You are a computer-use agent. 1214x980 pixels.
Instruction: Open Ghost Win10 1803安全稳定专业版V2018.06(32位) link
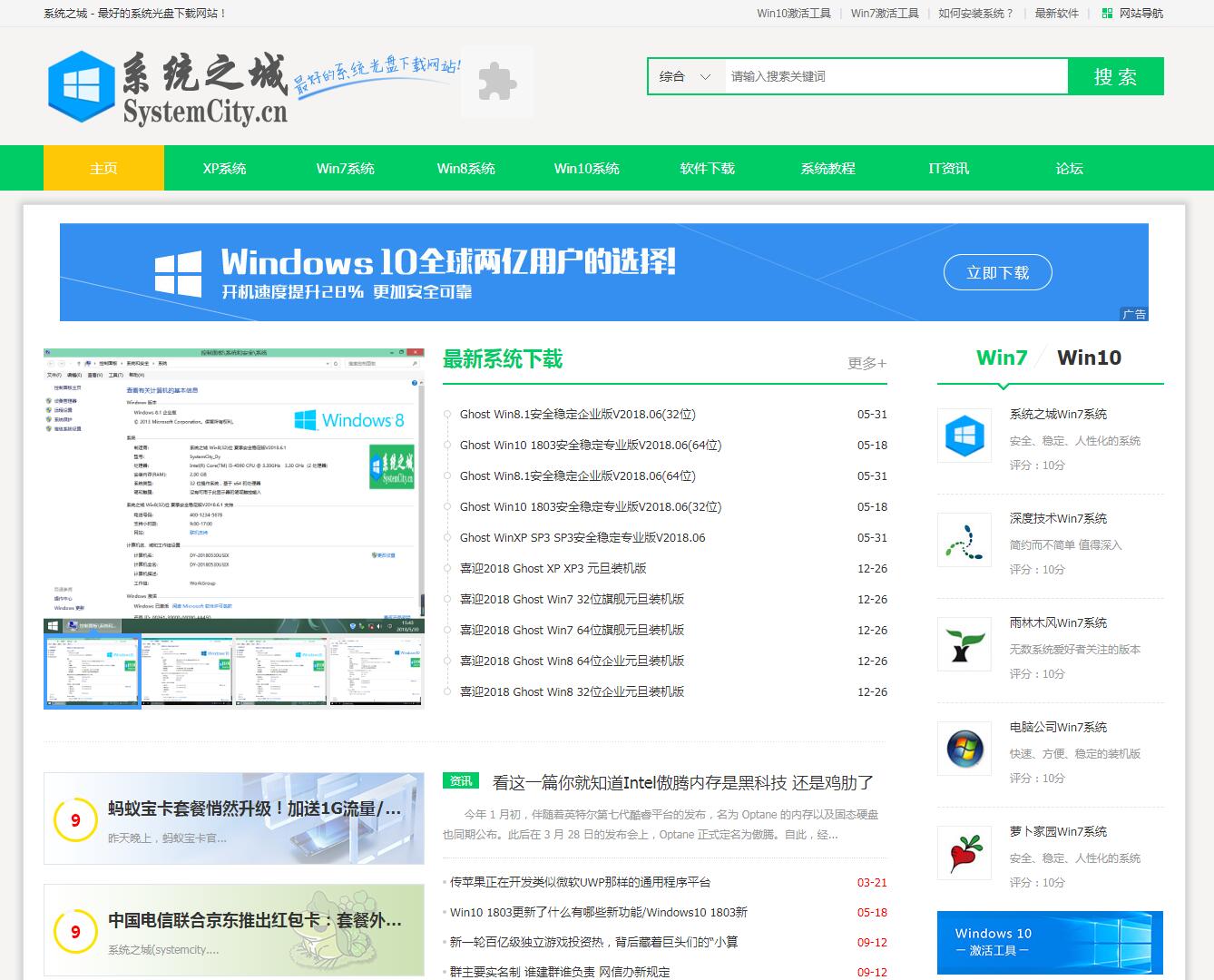pos(591,506)
